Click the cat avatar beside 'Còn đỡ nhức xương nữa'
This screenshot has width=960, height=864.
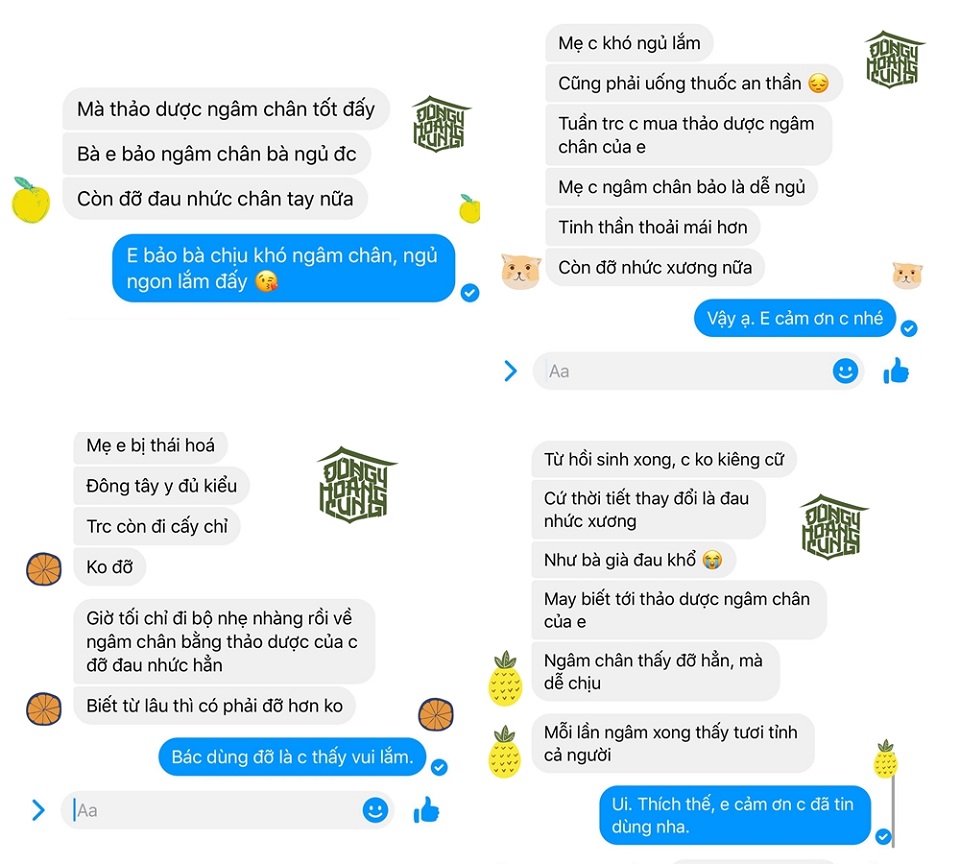click(x=521, y=271)
